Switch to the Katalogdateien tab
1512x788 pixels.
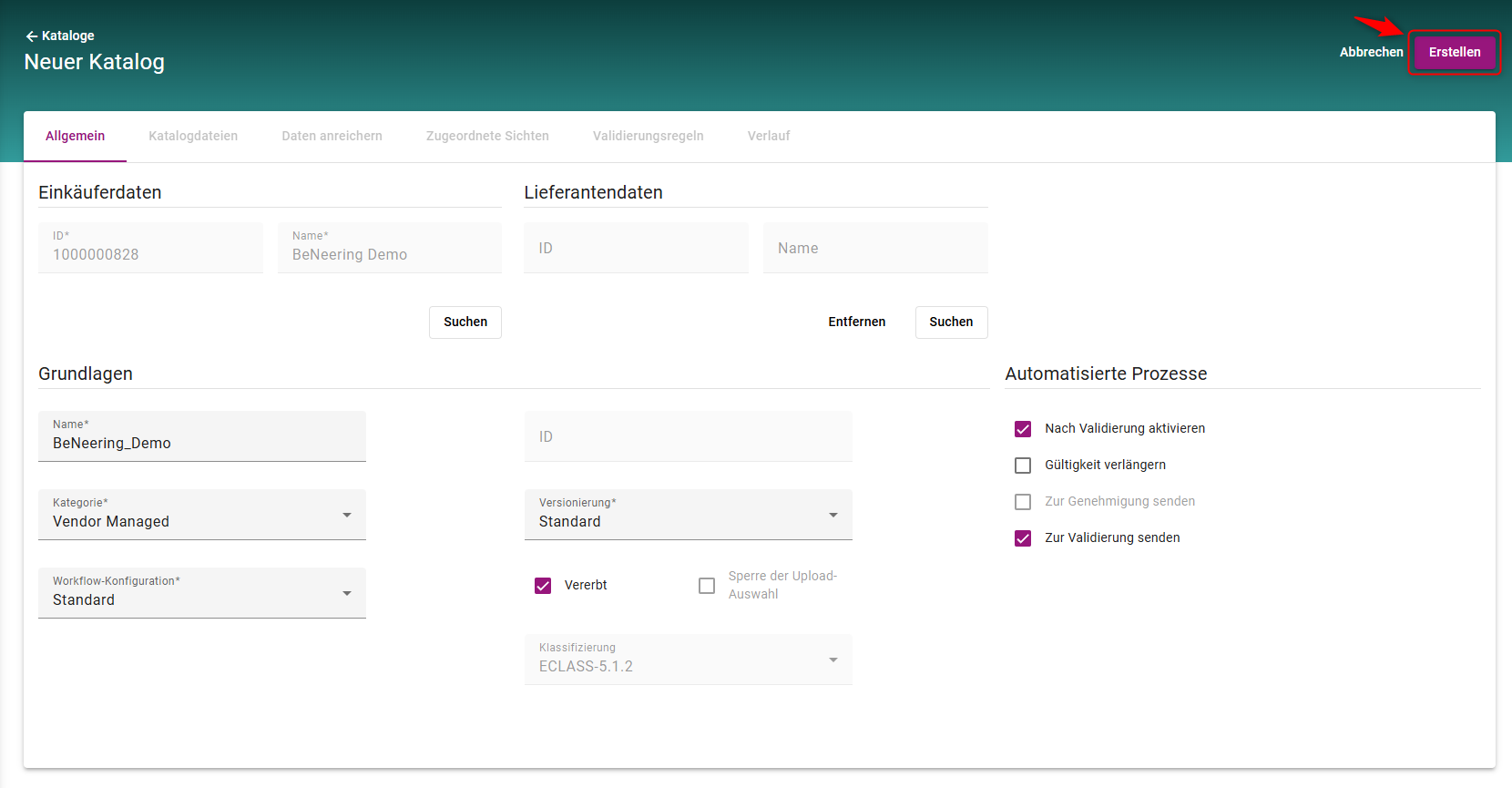pos(193,136)
